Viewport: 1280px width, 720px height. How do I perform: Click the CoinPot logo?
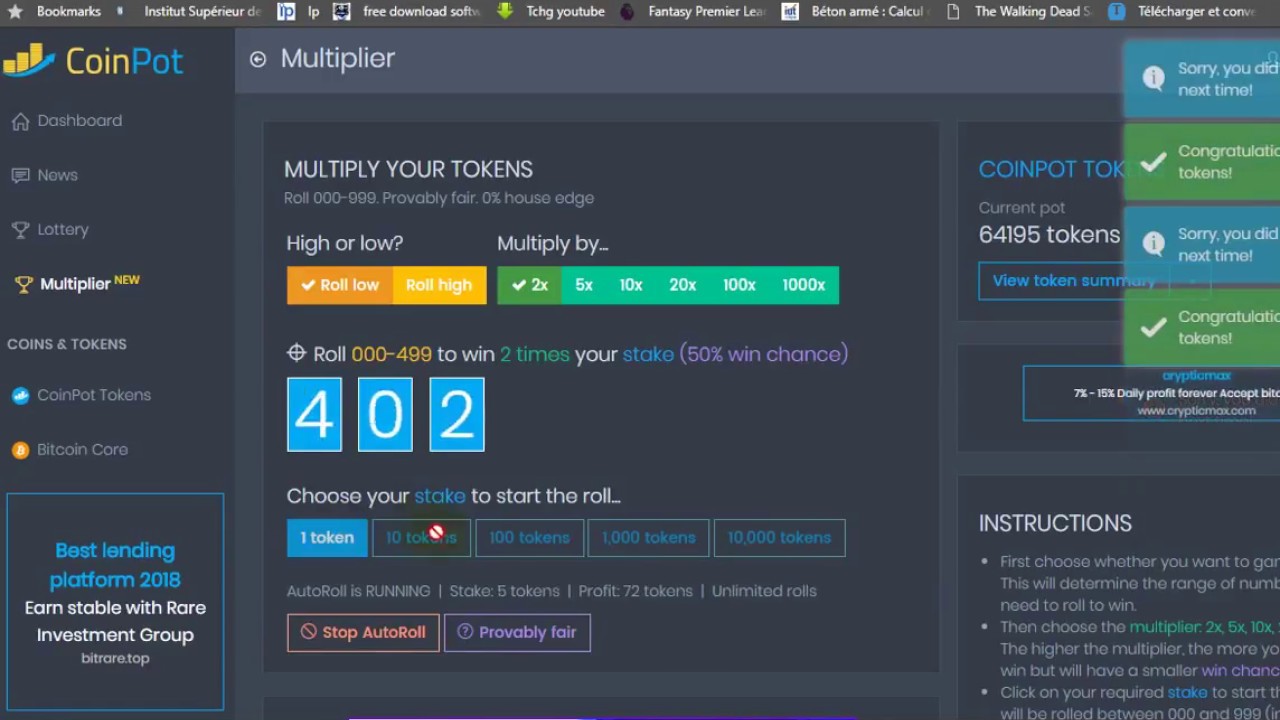(94, 61)
